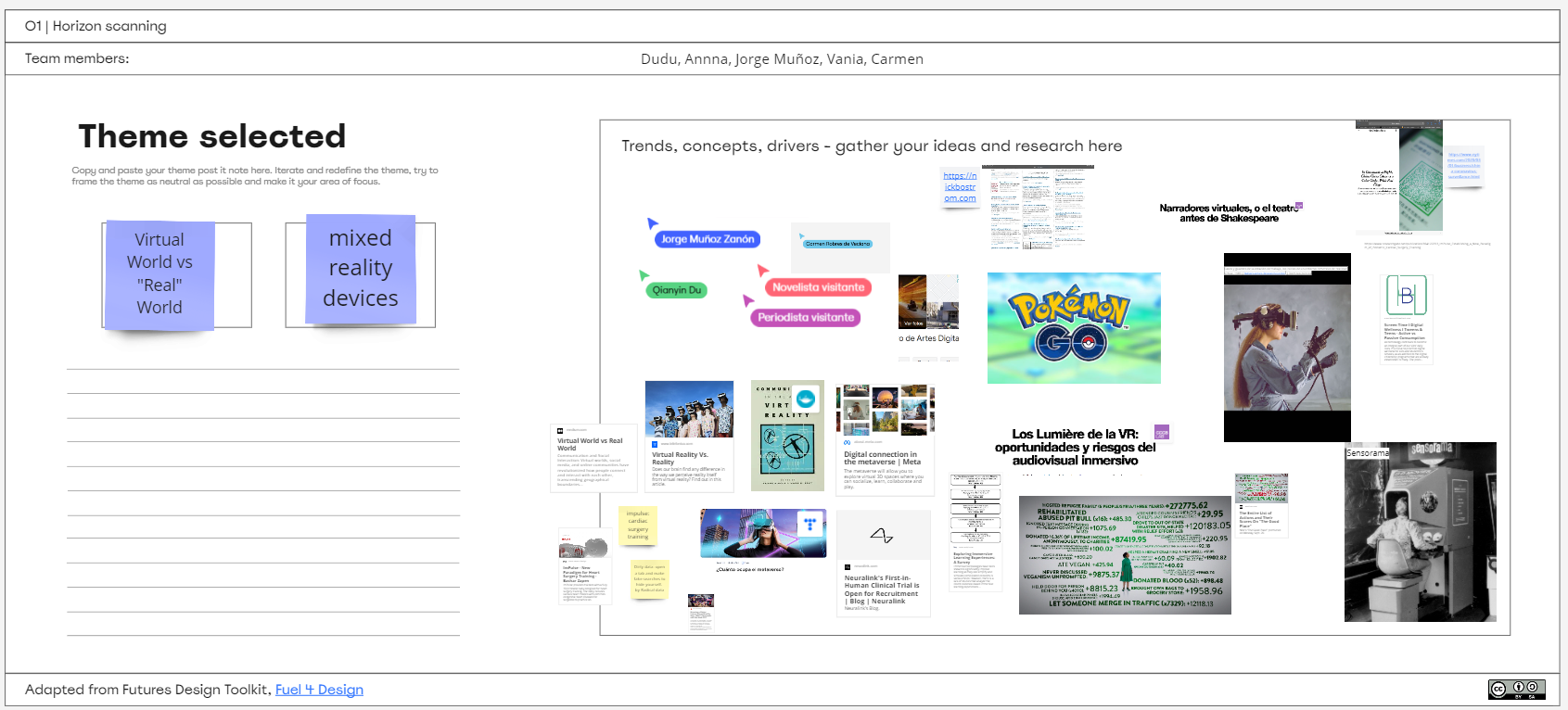Click the 'Trends, concepts, drivers' frame title

click(x=872, y=146)
